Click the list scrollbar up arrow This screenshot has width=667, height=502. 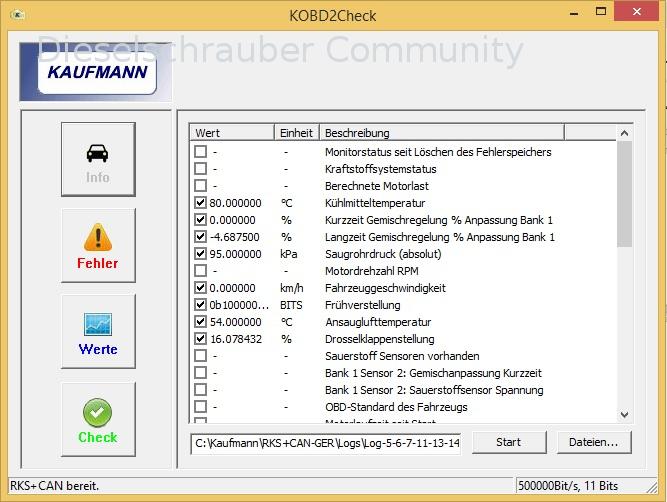click(624, 133)
